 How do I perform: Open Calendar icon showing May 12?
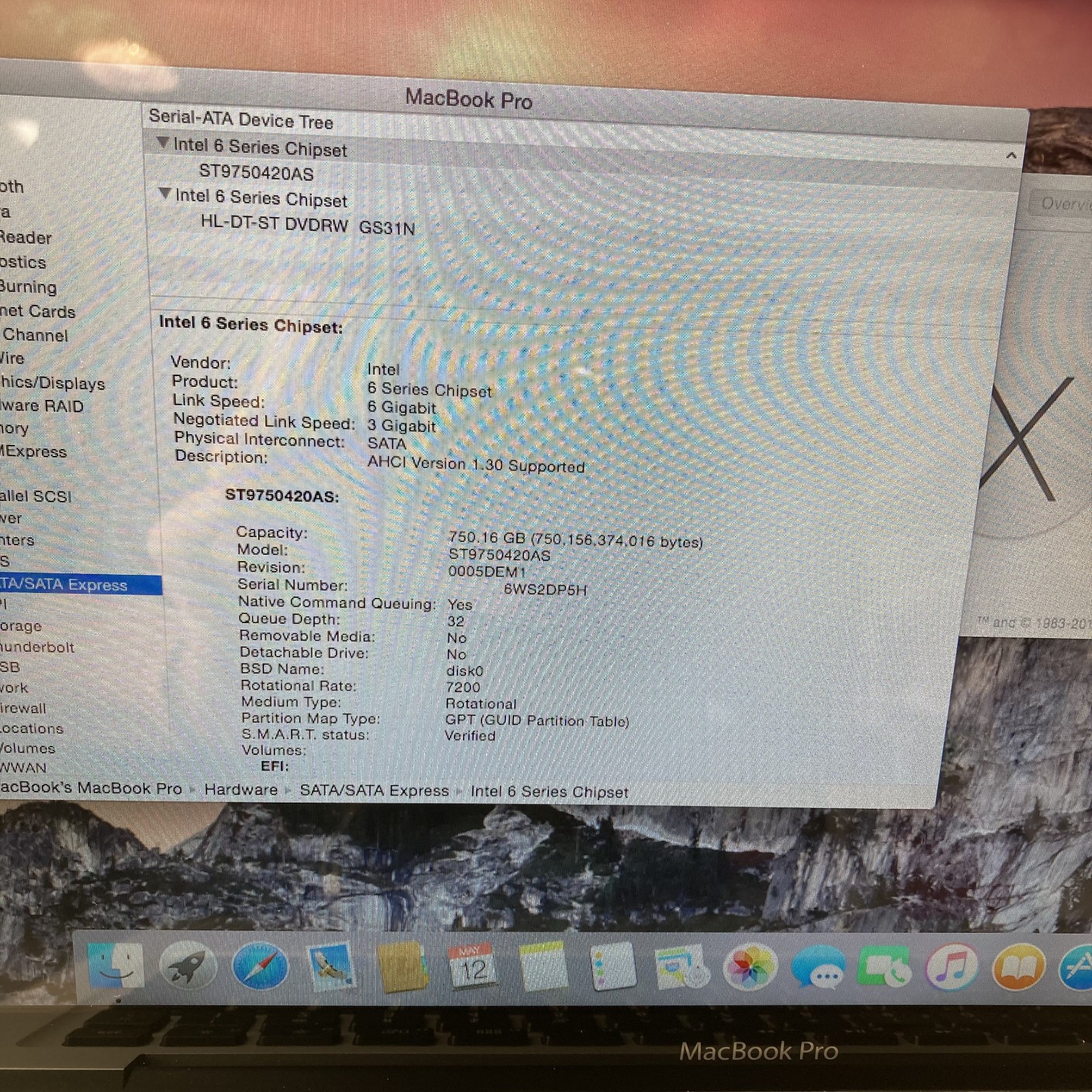click(x=473, y=966)
